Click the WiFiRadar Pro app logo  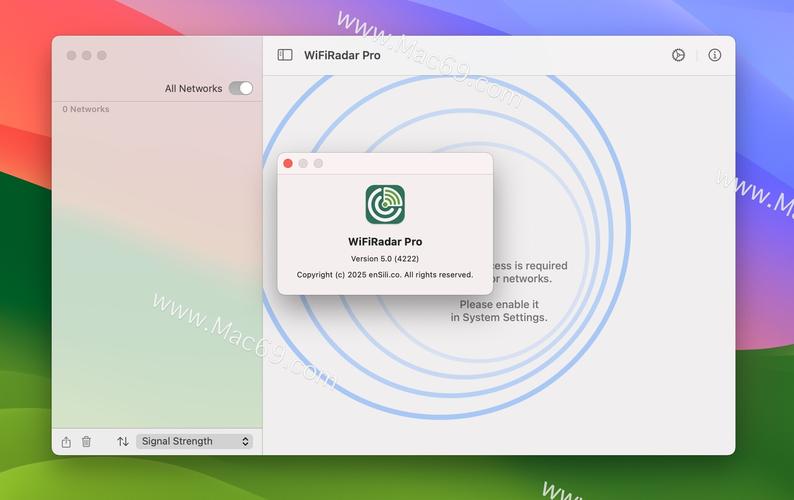coord(385,204)
